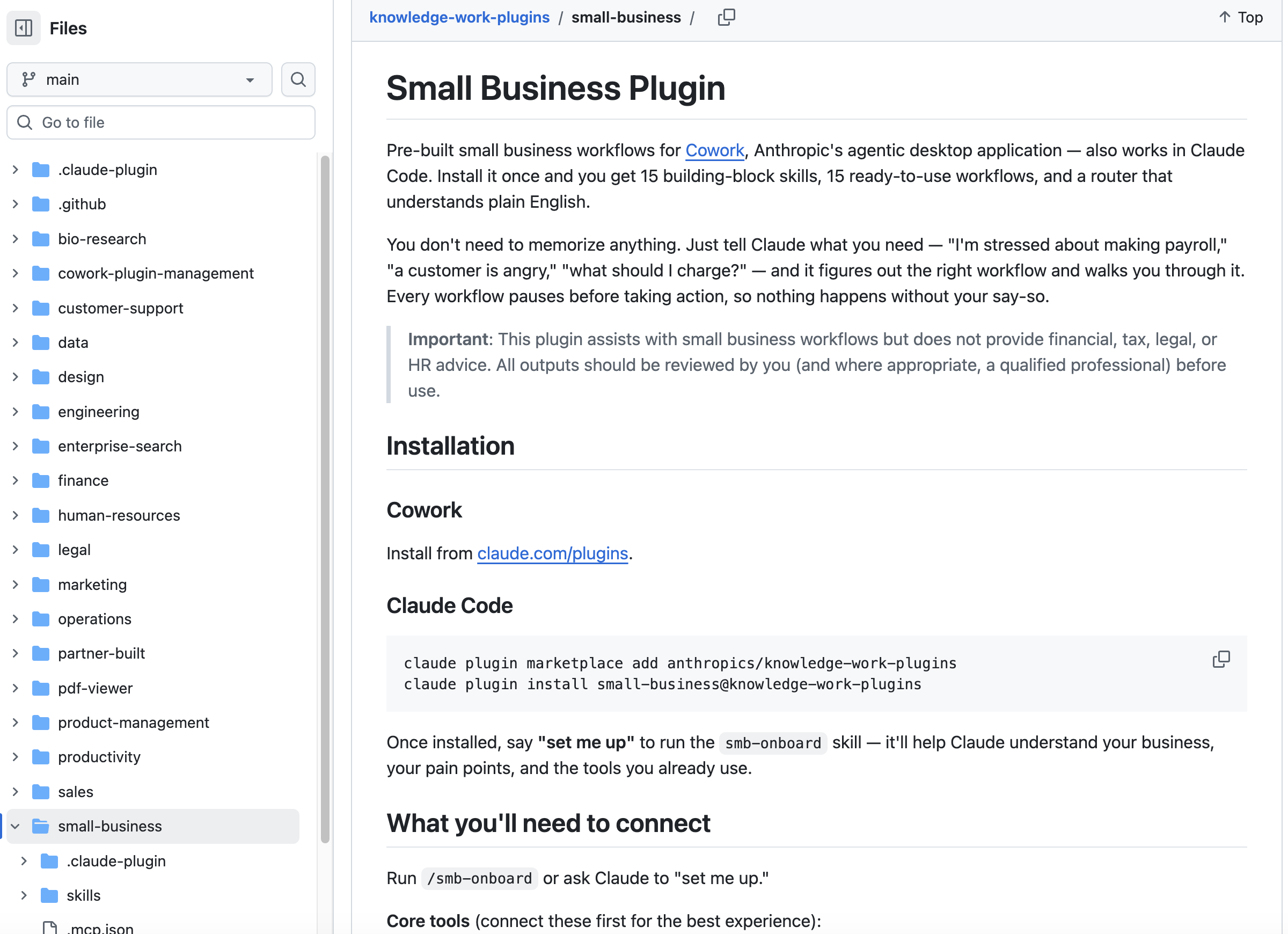Select the cowork-plugin-management folder row
The width and height of the screenshot is (1288, 934).
coord(153,273)
